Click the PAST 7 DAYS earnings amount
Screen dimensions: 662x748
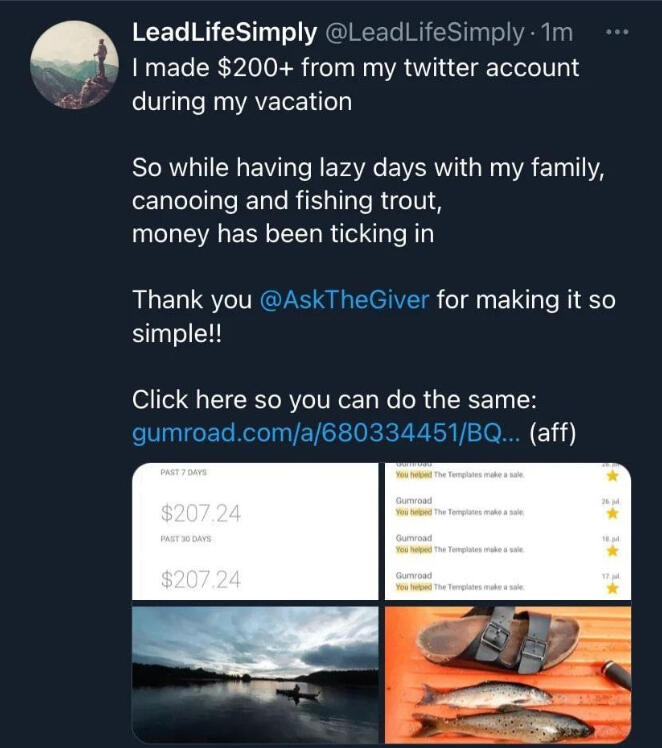click(x=200, y=514)
